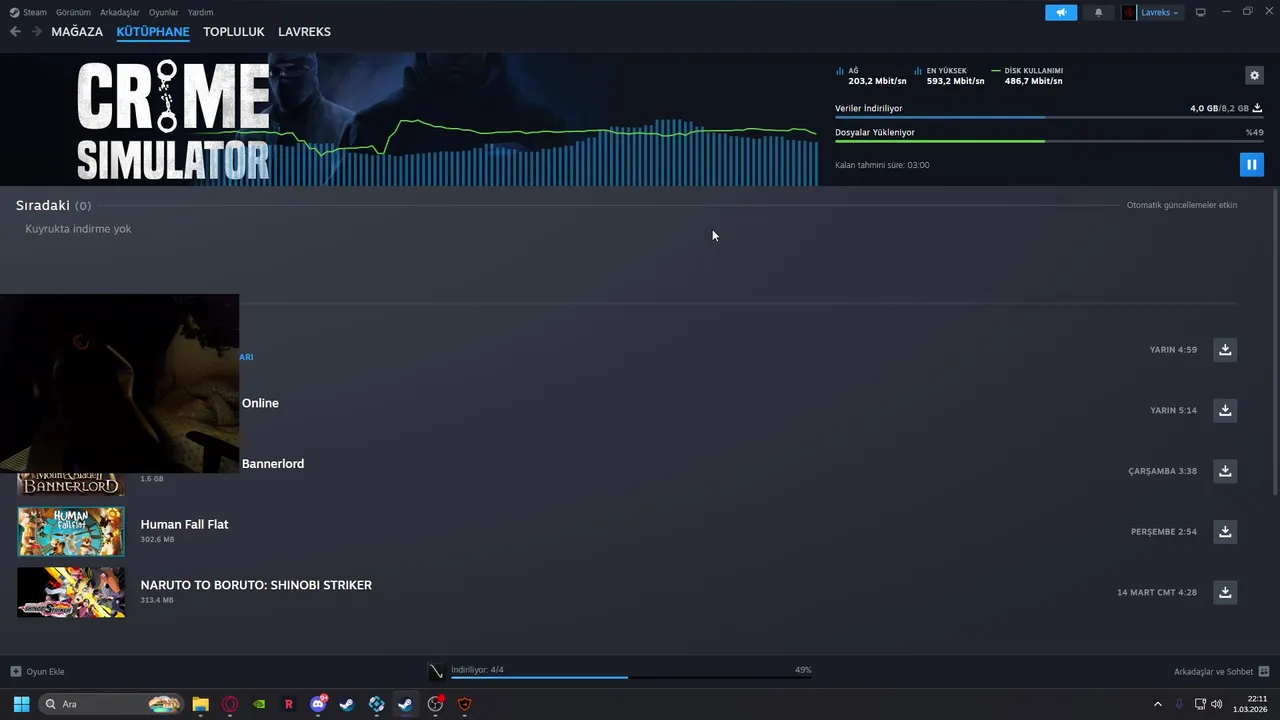Click the Dosyalar Yükleniyor progress bar
Viewport: 1280px width, 720px height.
[x=1049, y=141]
